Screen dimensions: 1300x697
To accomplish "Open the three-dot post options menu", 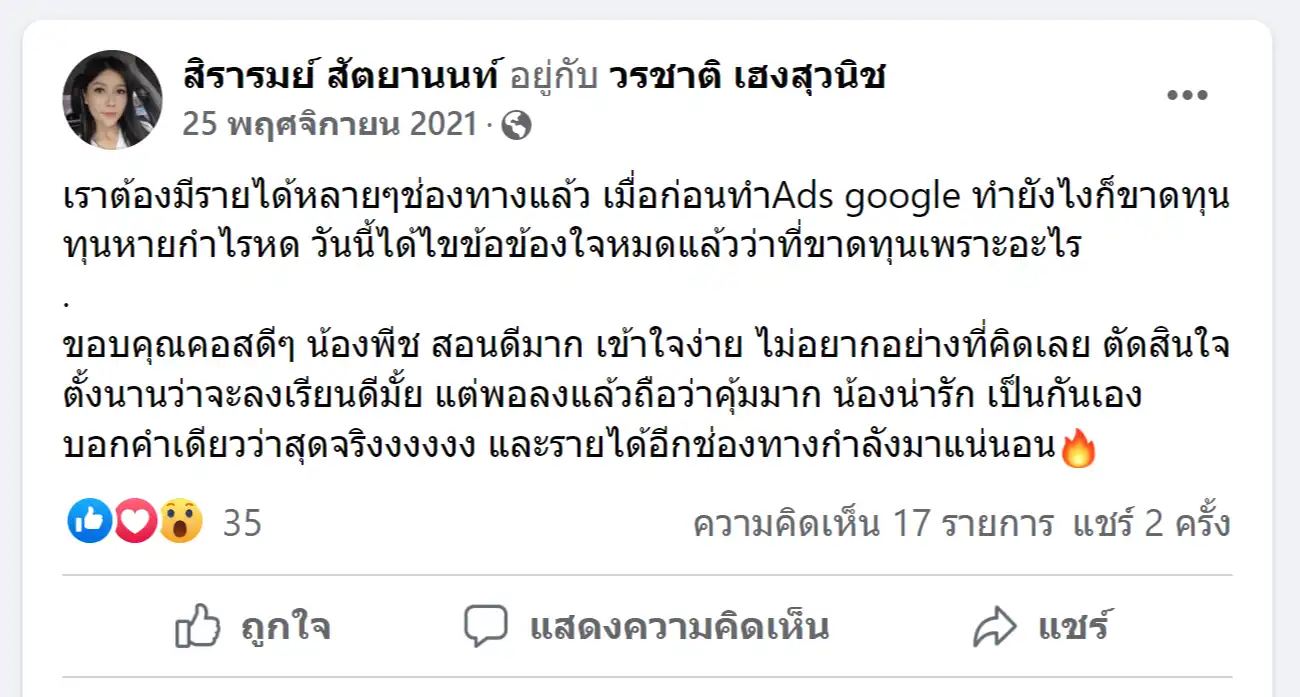I will [1187, 95].
